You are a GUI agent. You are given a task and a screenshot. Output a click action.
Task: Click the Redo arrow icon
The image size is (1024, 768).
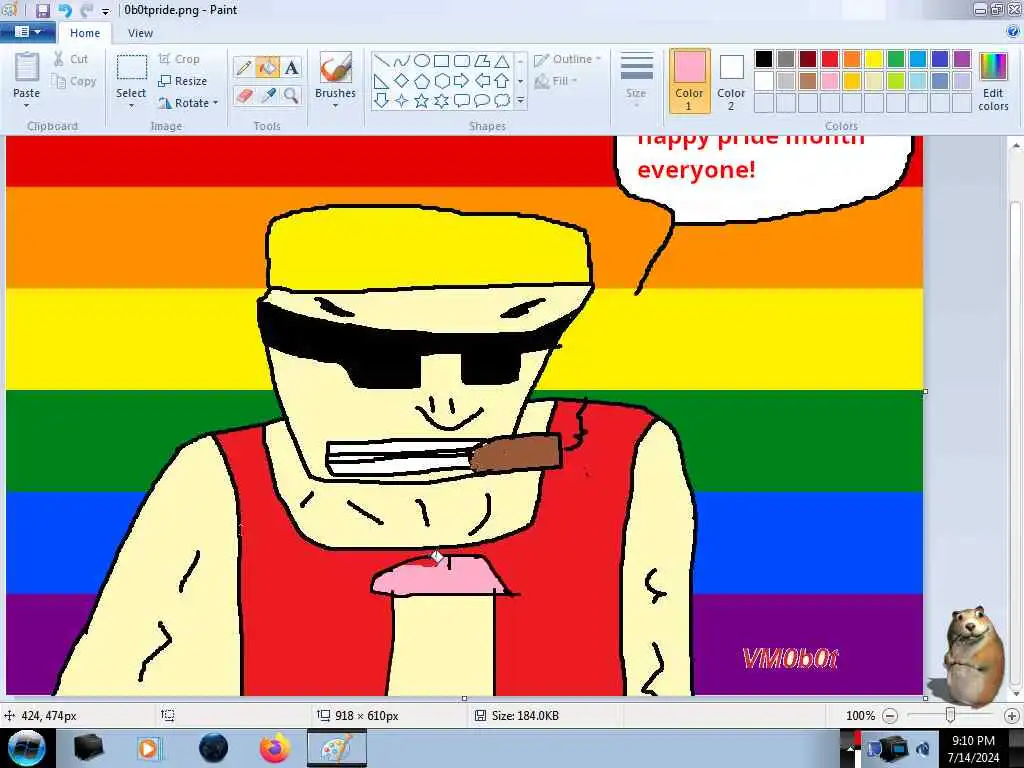[86, 10]
